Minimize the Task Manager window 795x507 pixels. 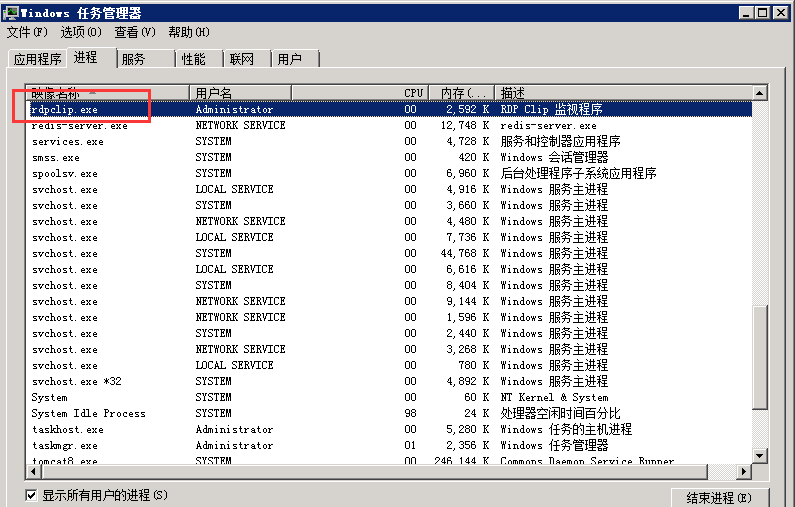point(745,13)
